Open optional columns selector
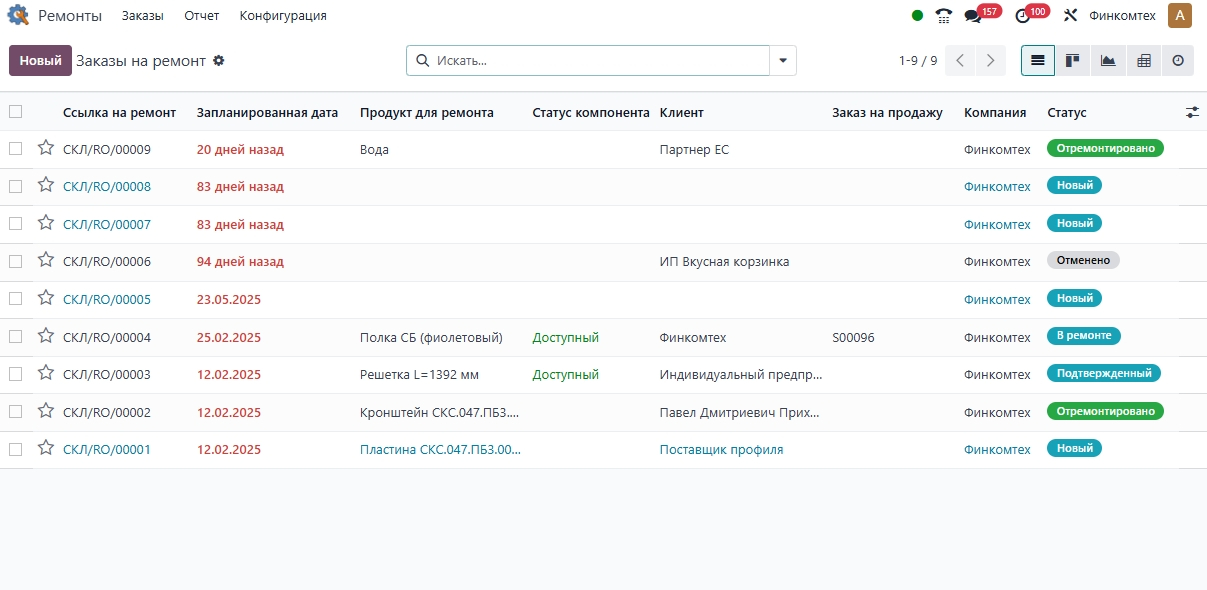 (1192, 112)
